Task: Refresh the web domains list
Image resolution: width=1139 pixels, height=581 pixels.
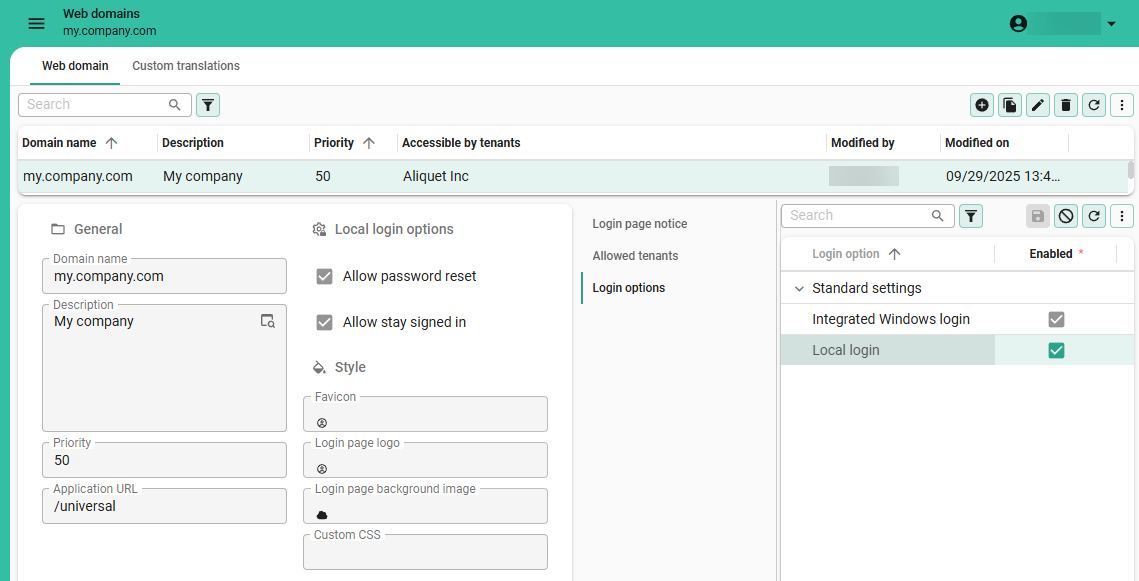Action: click(1094, 105)
